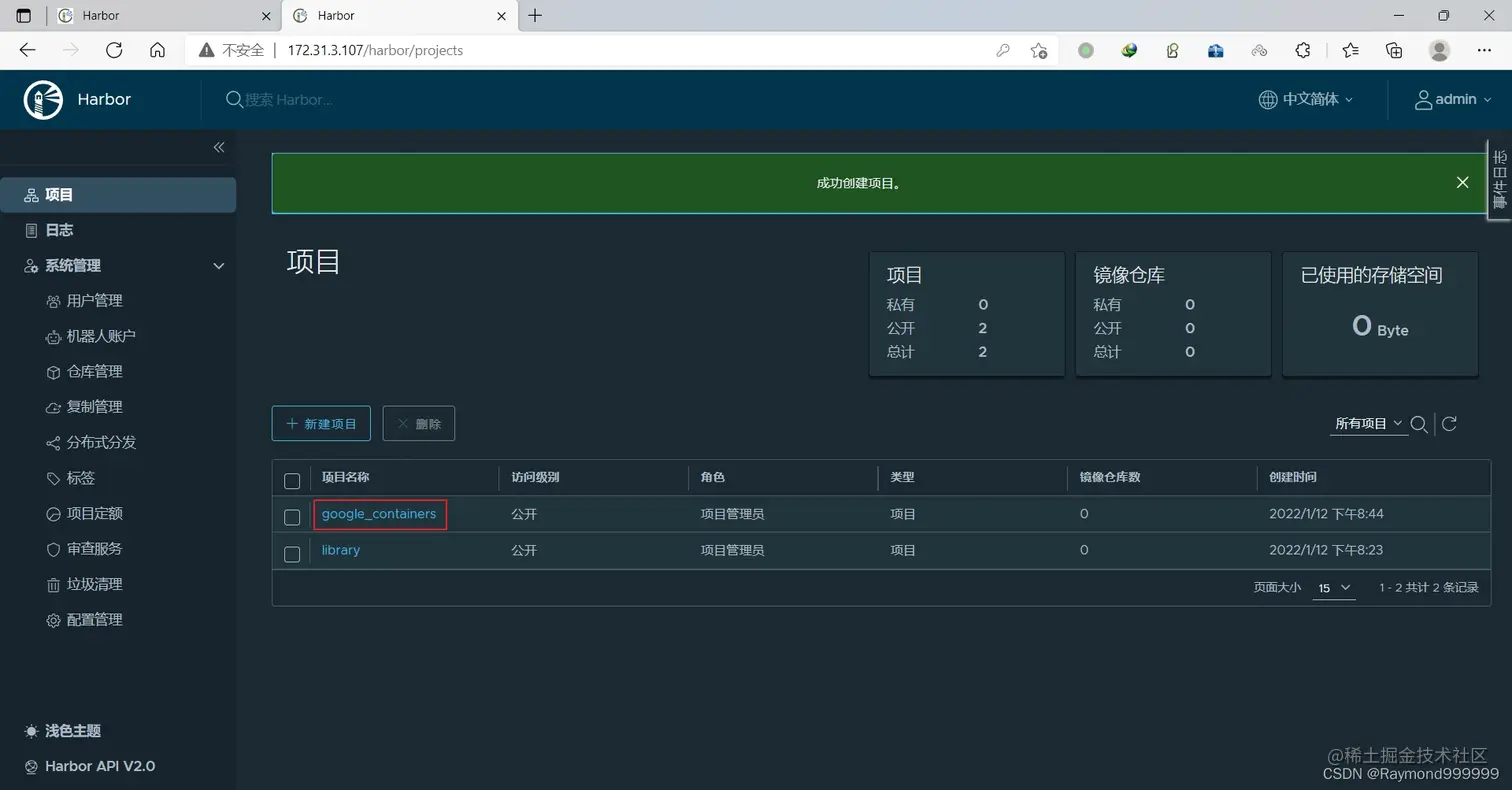This screenshot has width=1512, height=790.
Task: Open 机器人账户 robot accounts
Action: click(100, 336)
